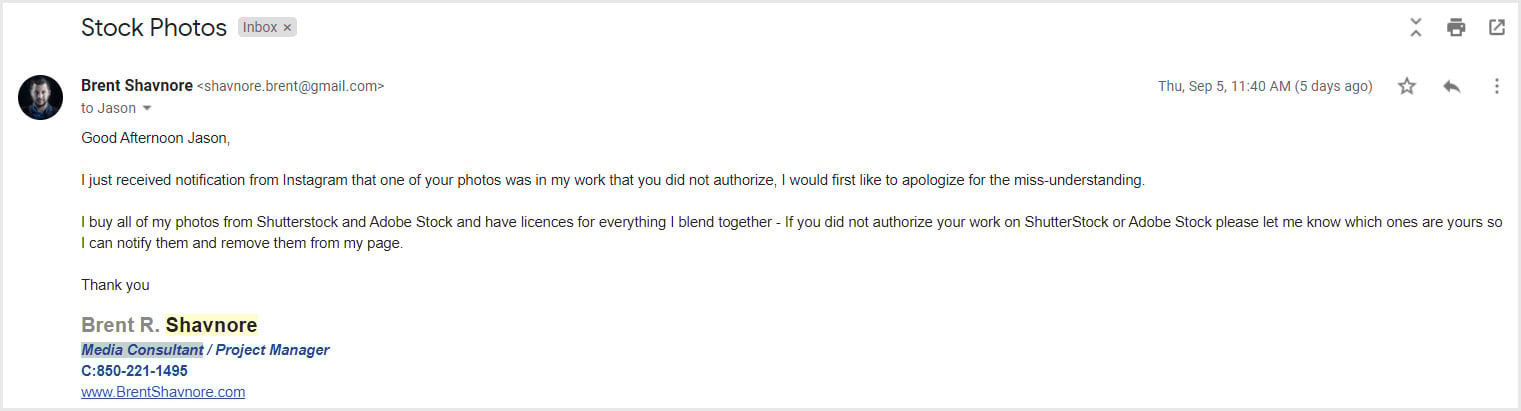Open the www.BrentShavnore.com link
Viewport: 1521px width, 411px height.
point(163,392)
